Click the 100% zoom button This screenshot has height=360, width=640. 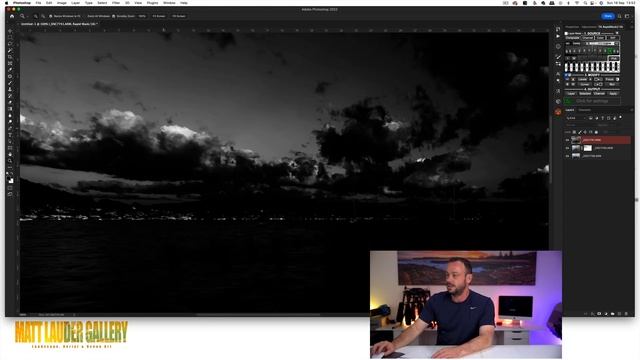click(x=142, y=16)
